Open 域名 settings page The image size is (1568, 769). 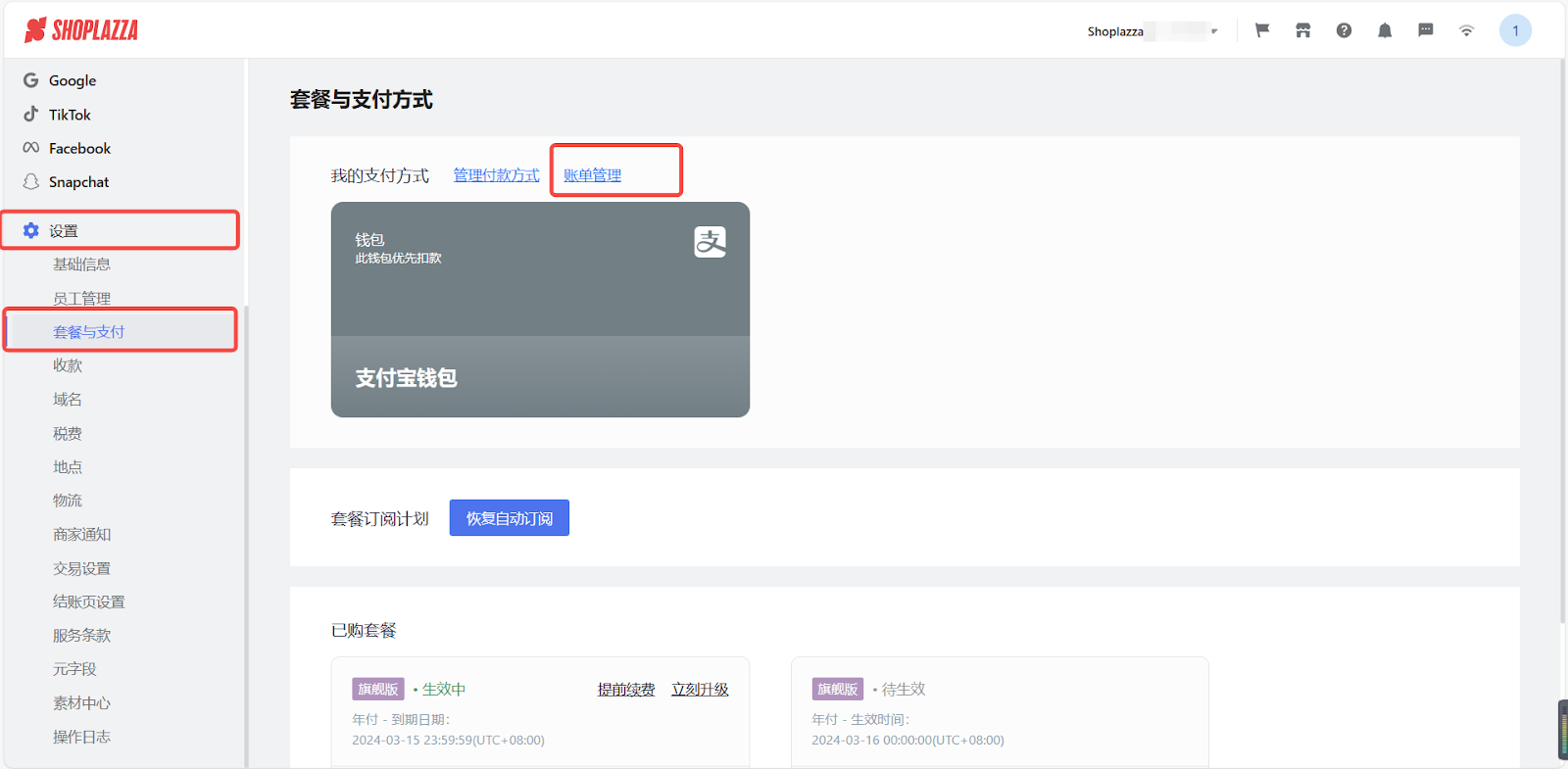pyautogui.click(x=68, y=399)
